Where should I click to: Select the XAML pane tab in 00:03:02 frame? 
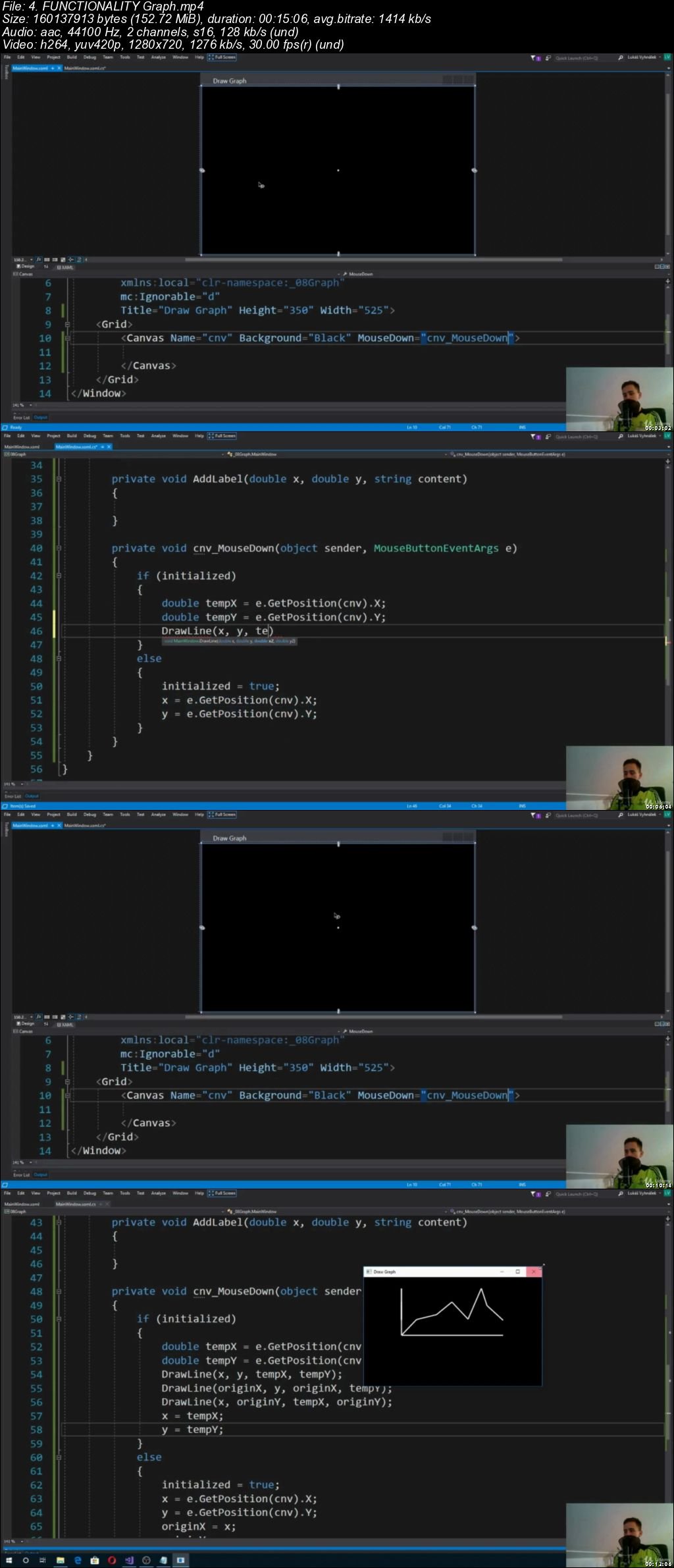click(x=65, y=267)
